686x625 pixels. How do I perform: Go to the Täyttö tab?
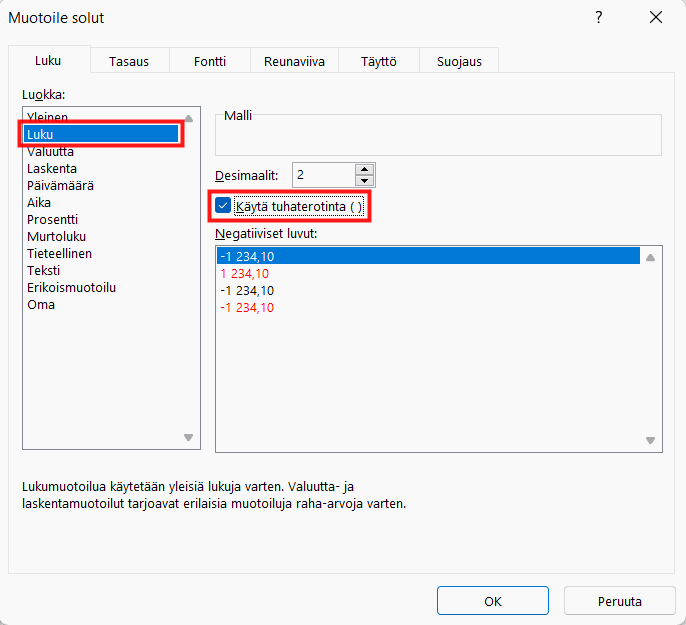(378, 61)
